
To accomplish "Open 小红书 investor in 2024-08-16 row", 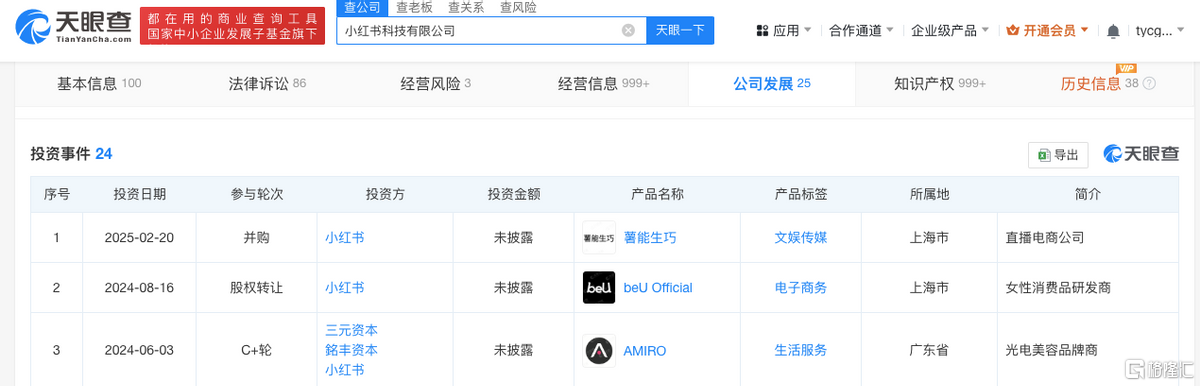I will tap(345, 288).
